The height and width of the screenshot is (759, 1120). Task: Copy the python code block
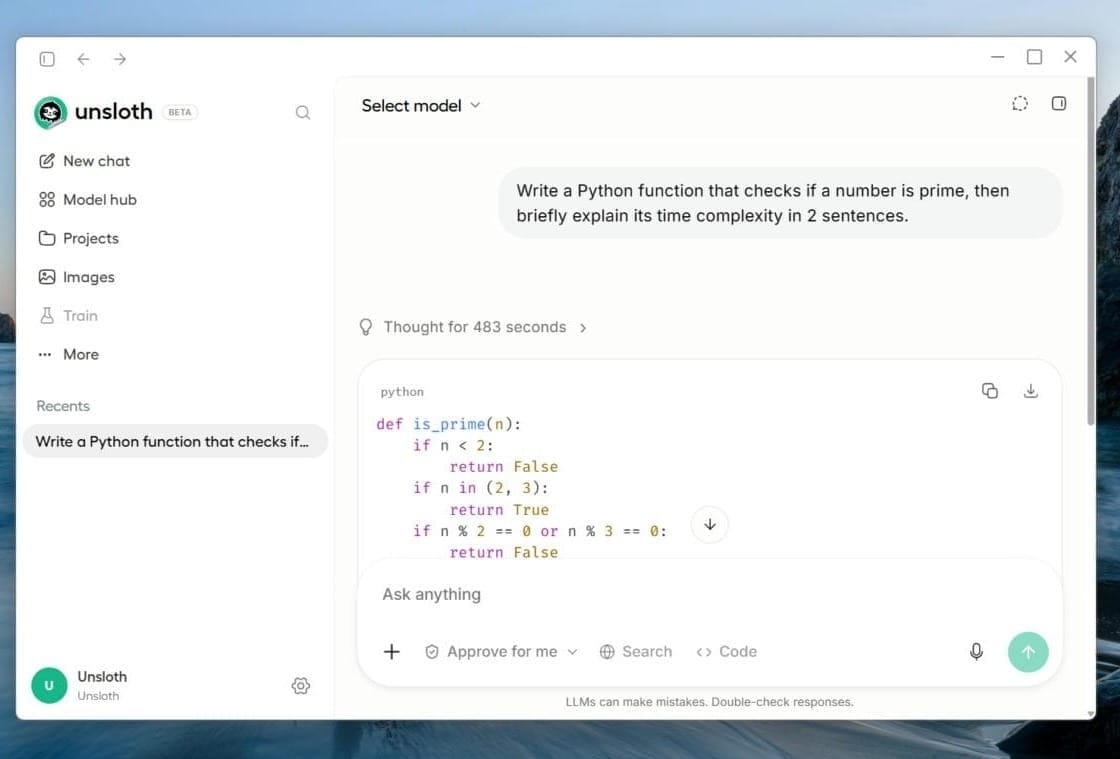coord(989,391)
